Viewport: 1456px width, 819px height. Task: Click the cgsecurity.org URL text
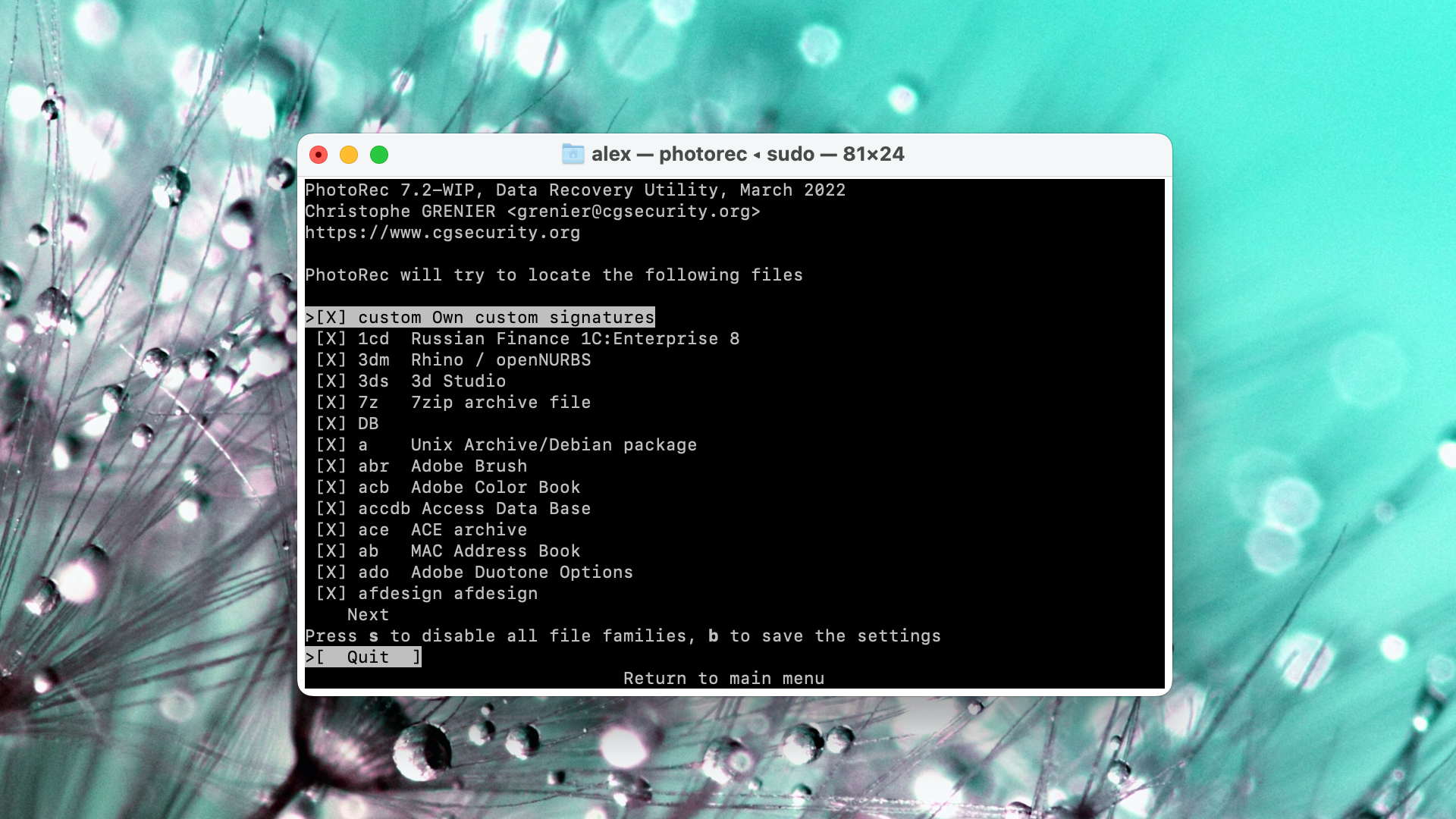click(442, 232)
